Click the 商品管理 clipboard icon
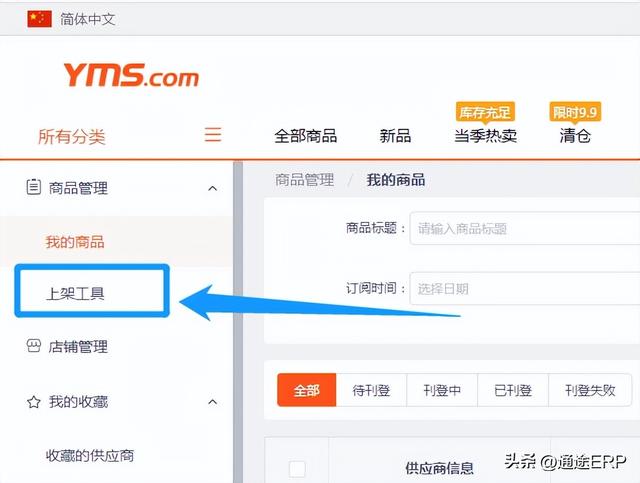The image size is (640, 483). 33,187
